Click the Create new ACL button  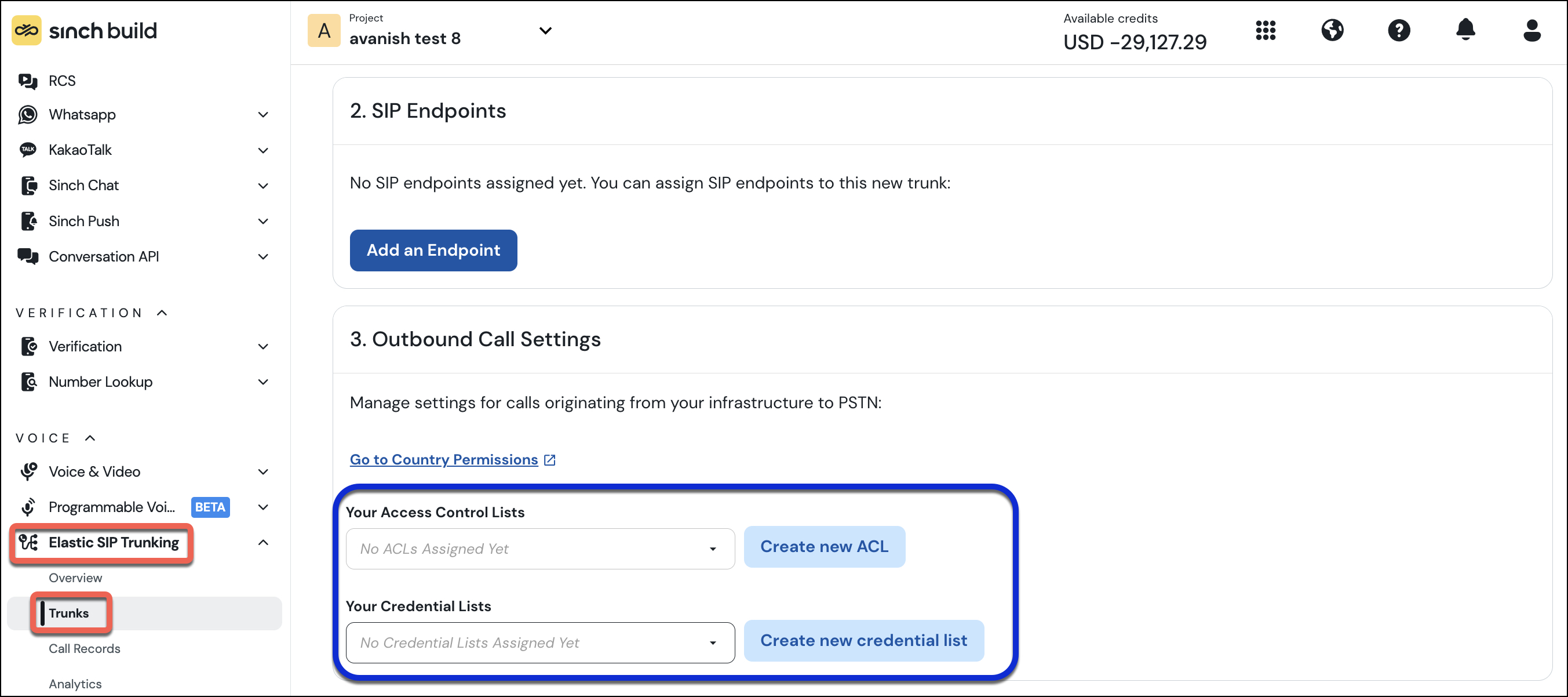coord(824,546)
